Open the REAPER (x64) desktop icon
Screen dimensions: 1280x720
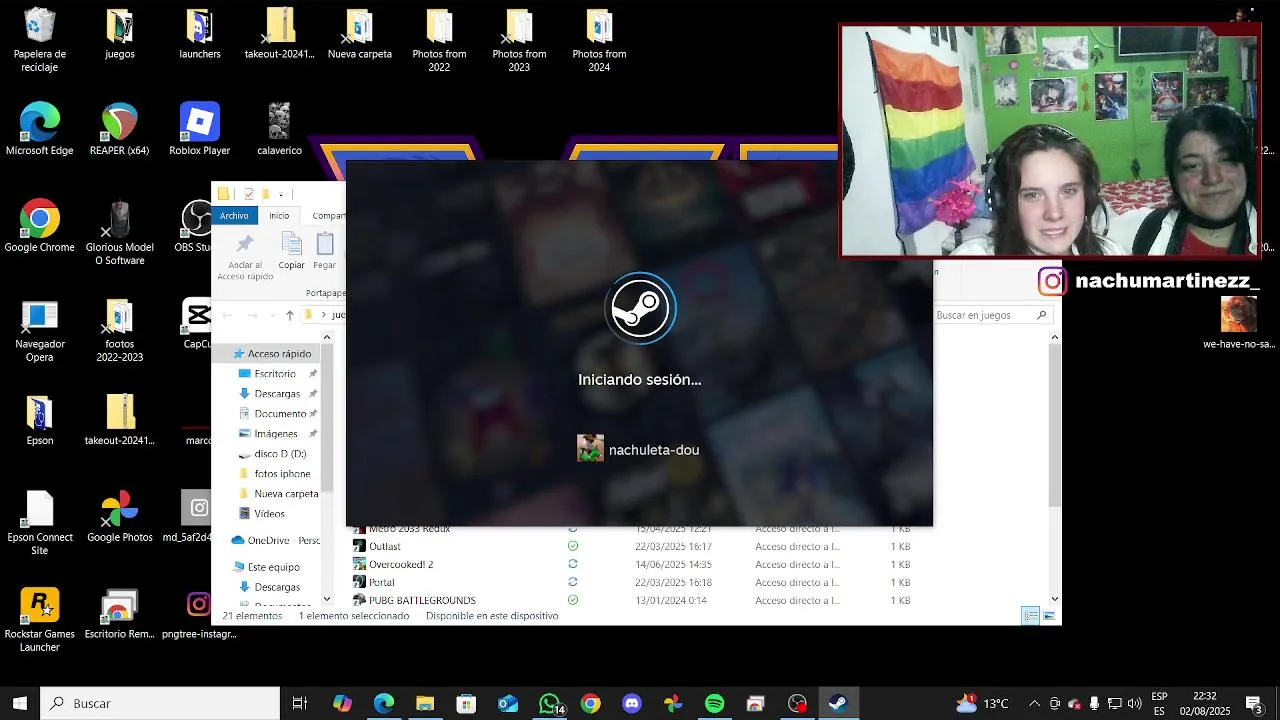coord(119,130)
